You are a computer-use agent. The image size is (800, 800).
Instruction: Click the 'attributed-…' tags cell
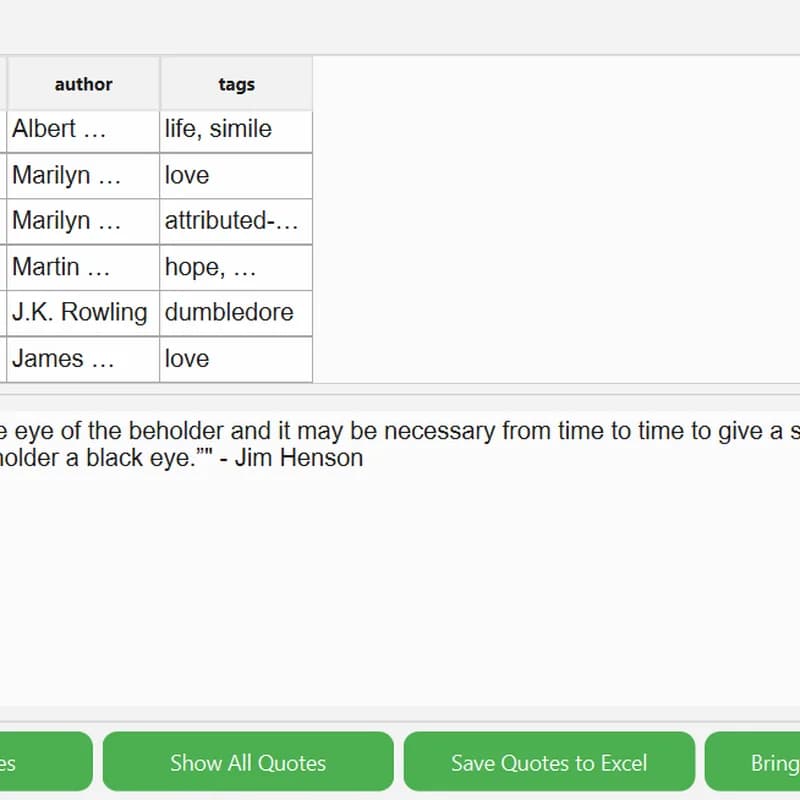[236, 221]
